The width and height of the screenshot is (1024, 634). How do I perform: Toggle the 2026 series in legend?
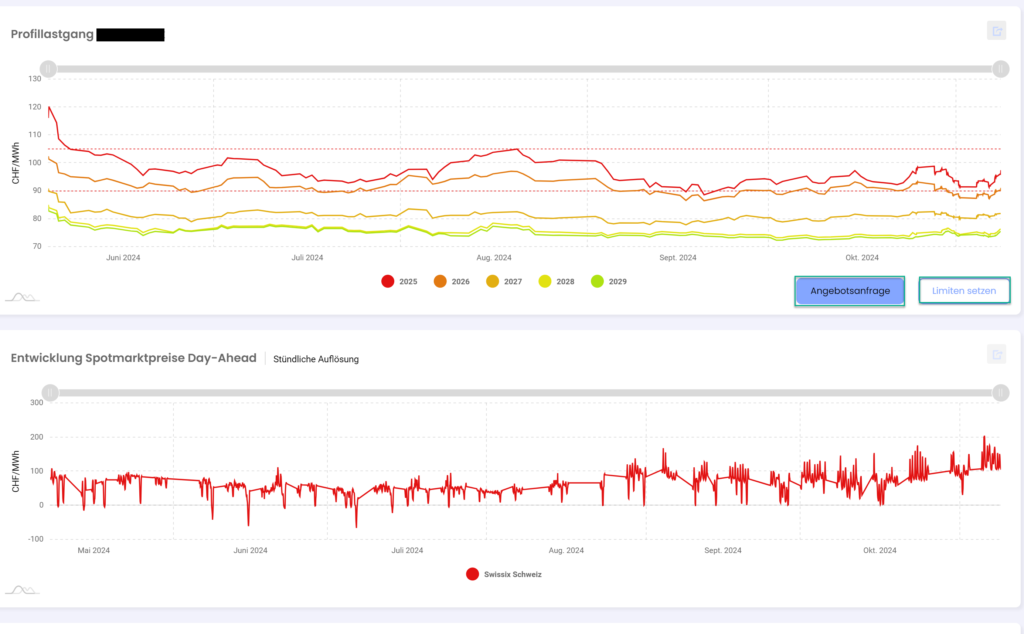click(451, 281)
